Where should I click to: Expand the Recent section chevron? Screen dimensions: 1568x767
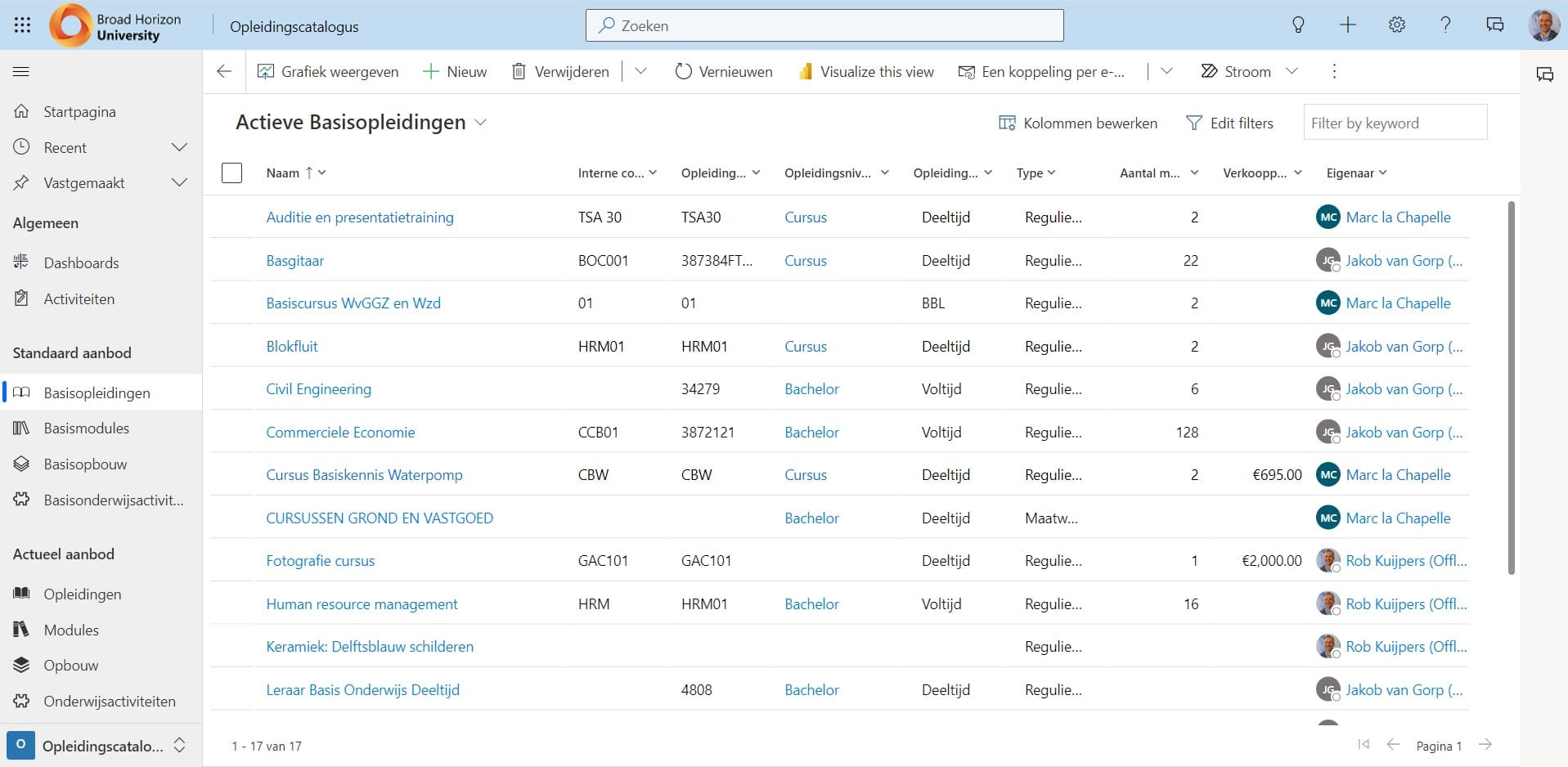point(179,147)
